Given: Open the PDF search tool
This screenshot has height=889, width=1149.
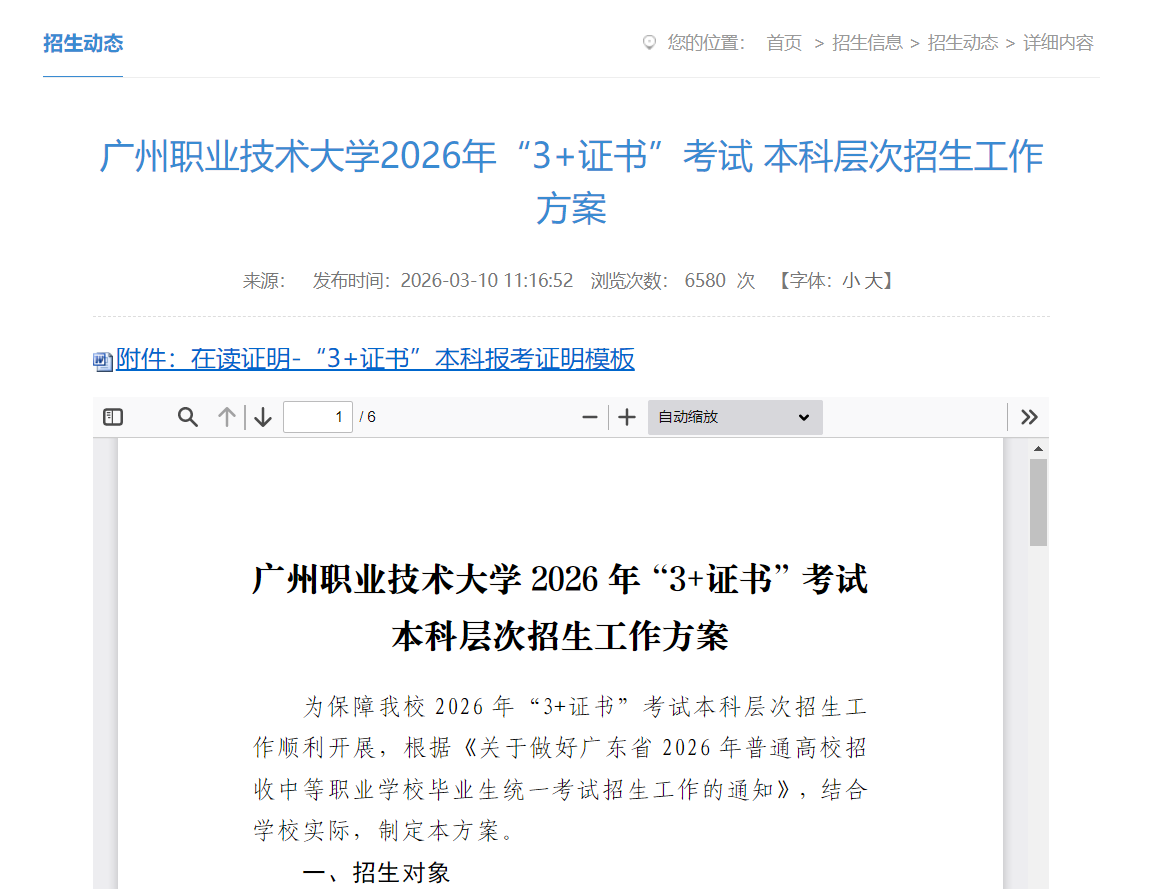Looking at the screenshot, I should (188, 417).
